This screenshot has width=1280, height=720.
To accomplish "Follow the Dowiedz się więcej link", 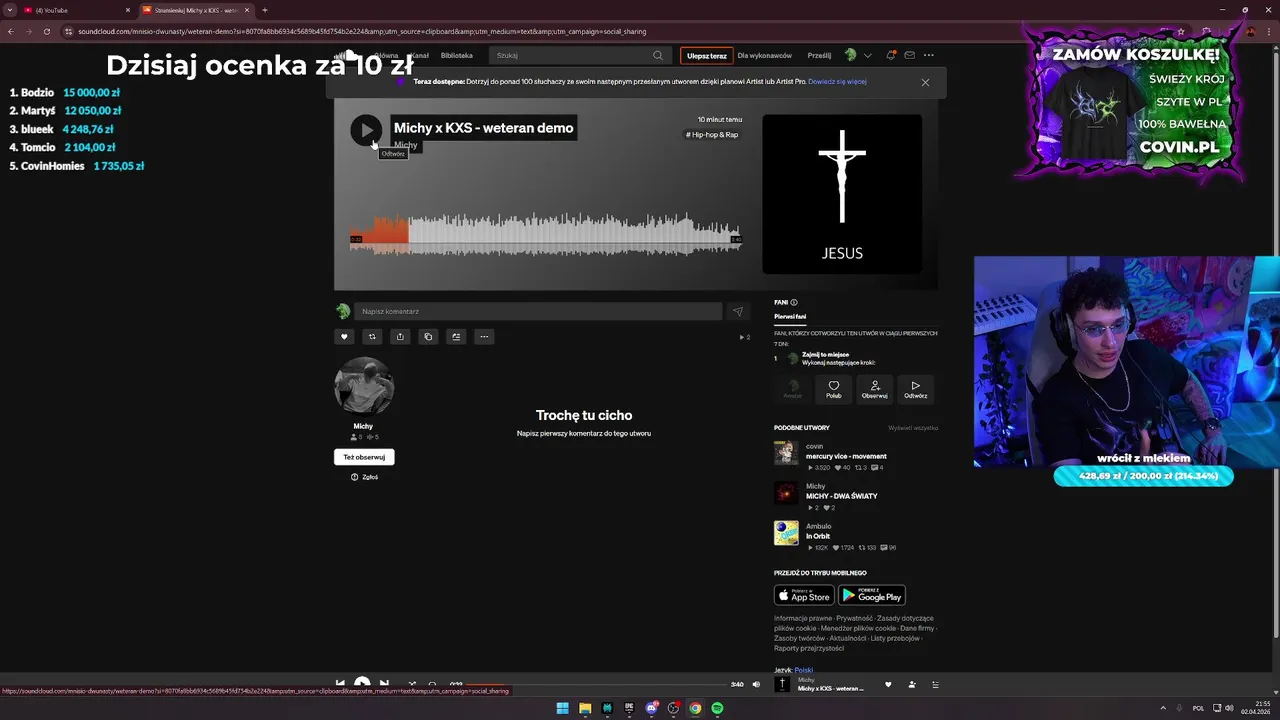I will click(837, 81).
